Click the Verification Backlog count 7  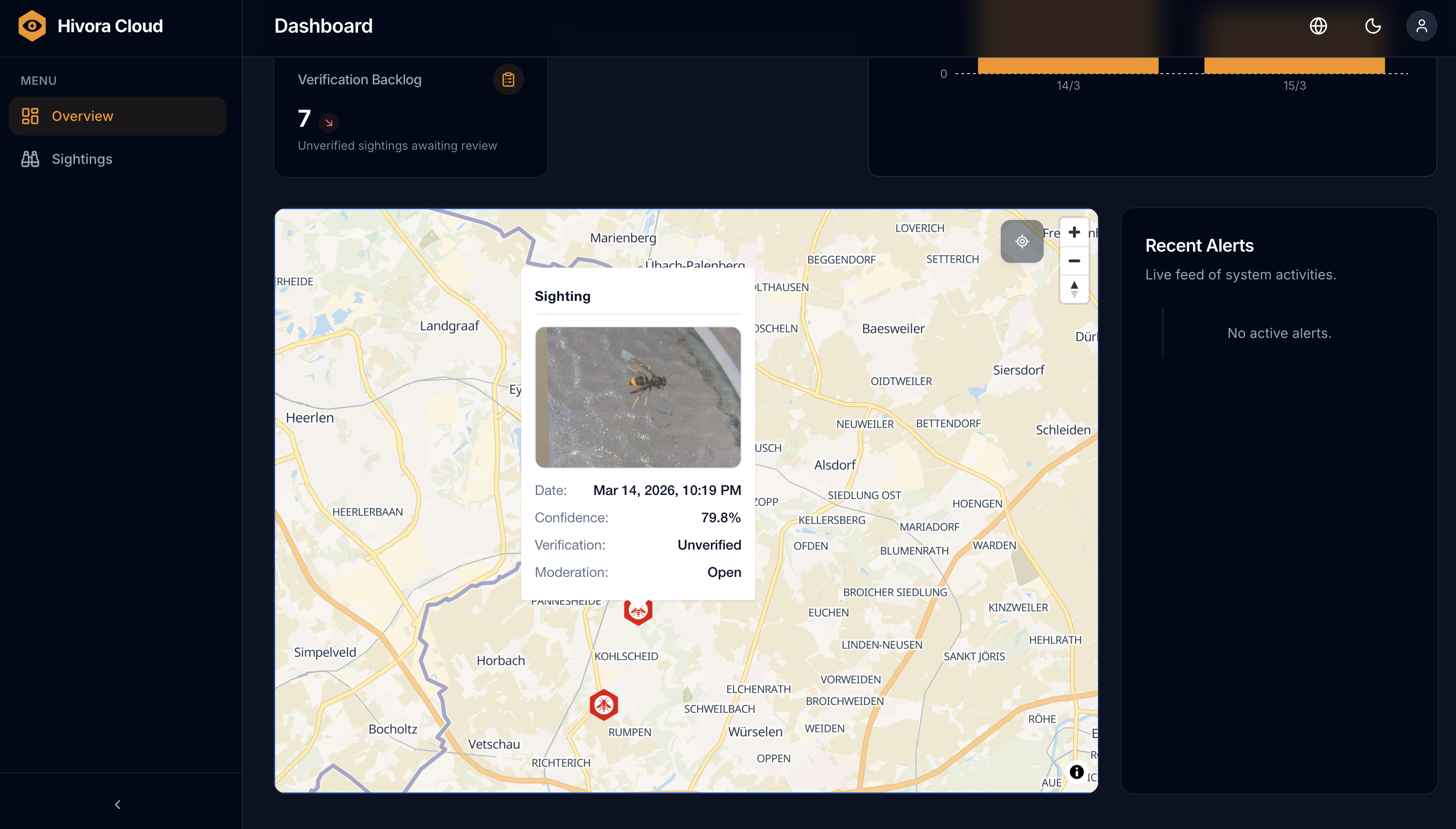click(x=304, y=119)
